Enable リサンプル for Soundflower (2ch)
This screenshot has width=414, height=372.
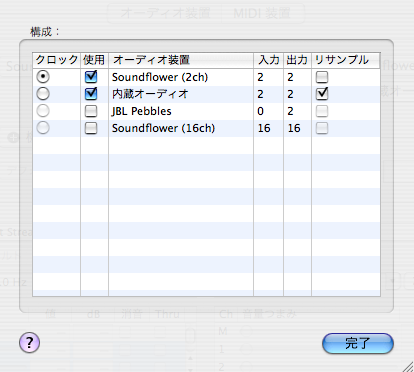click(x=322, y=77)
